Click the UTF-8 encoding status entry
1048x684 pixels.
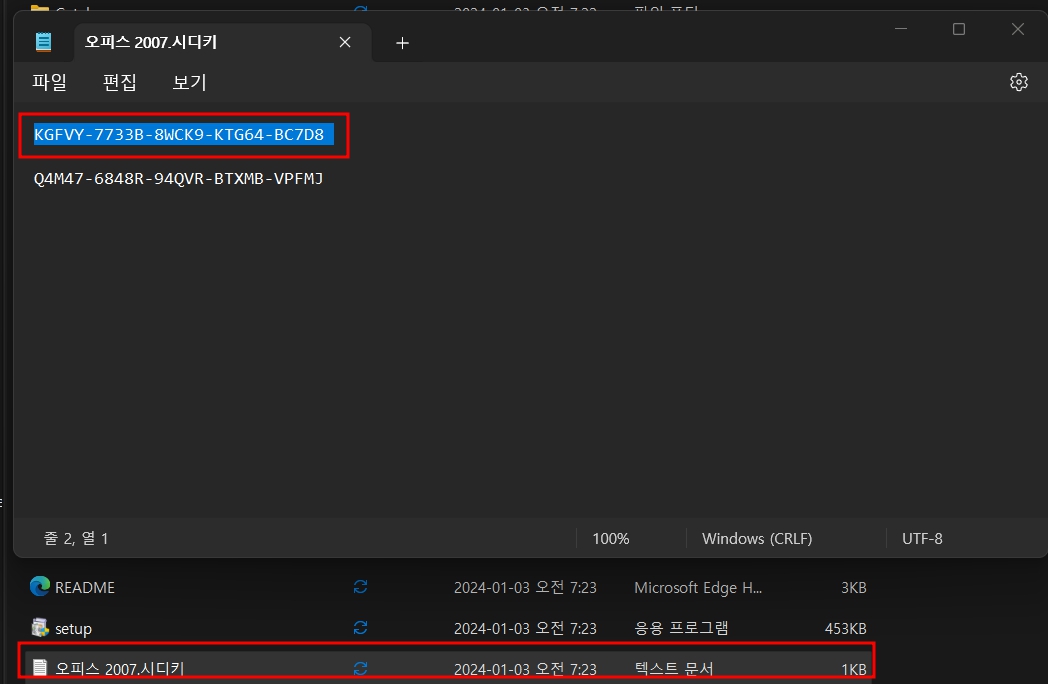922,539
